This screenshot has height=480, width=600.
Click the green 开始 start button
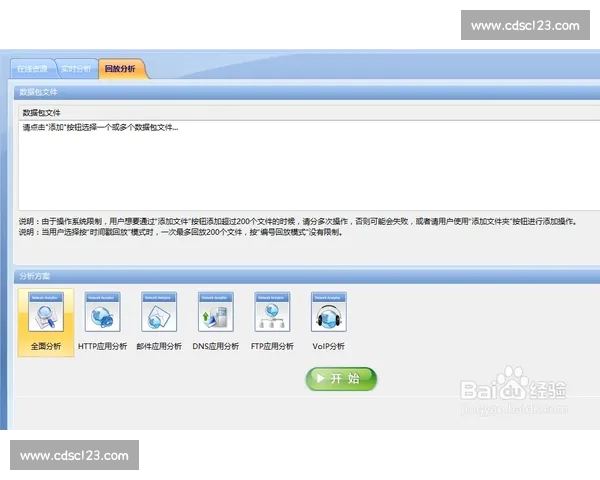point(341,379)
